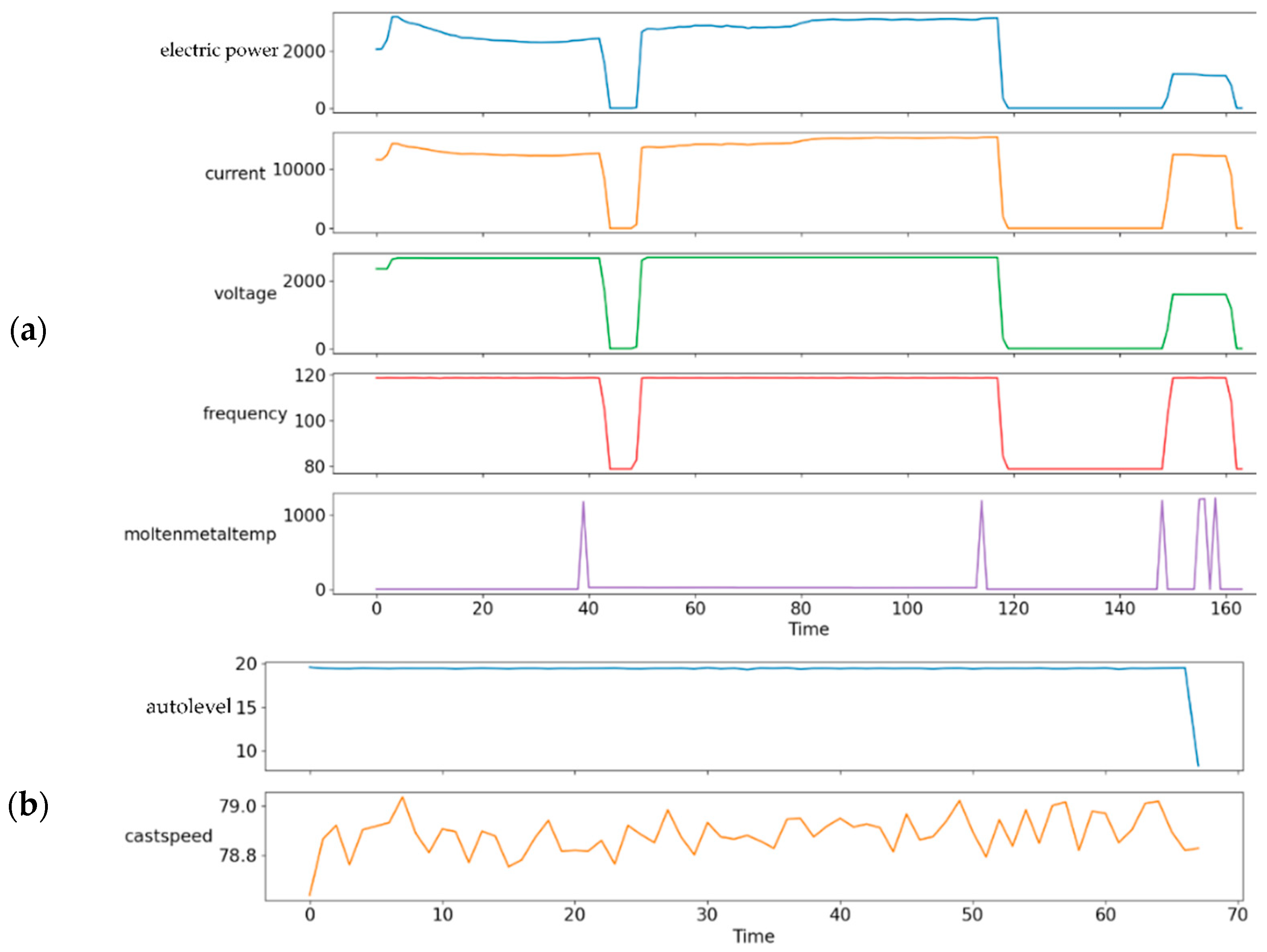Click the 'moltenmetaltemp' axis label
The width and height of the screenshot is (1267, 952).
(200, 534)
